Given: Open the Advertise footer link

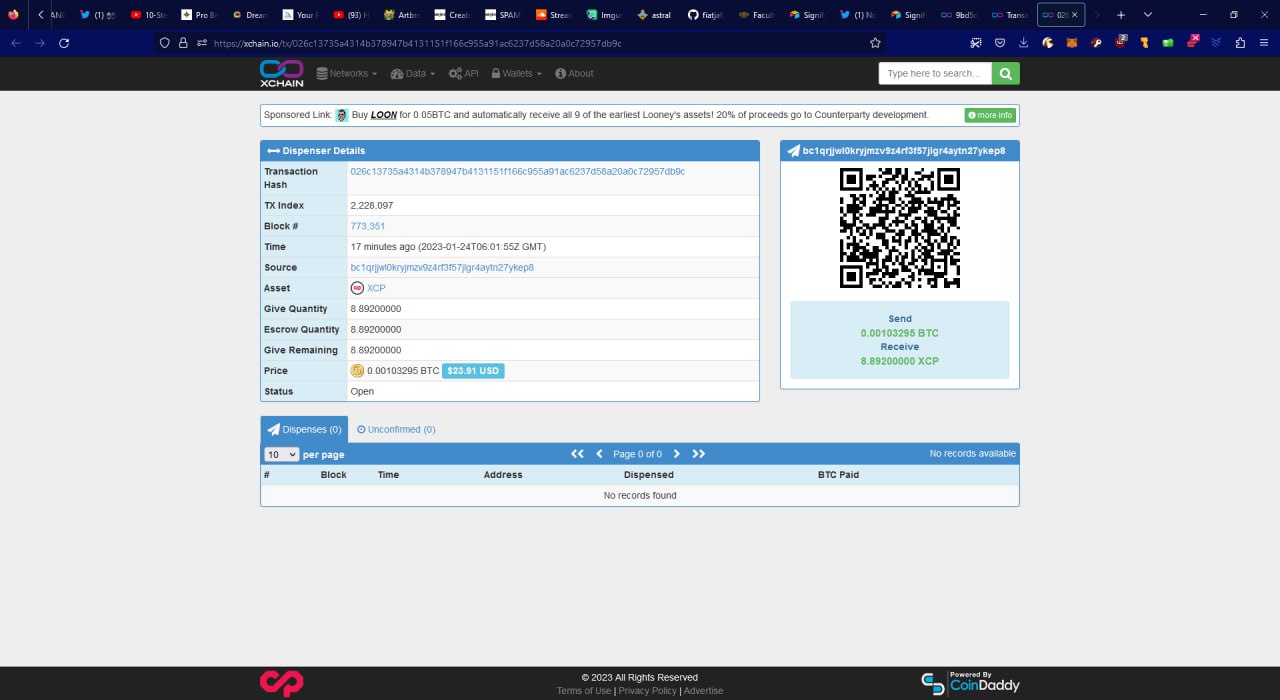Looking at the screenshot, I should [x=703, y=691].
